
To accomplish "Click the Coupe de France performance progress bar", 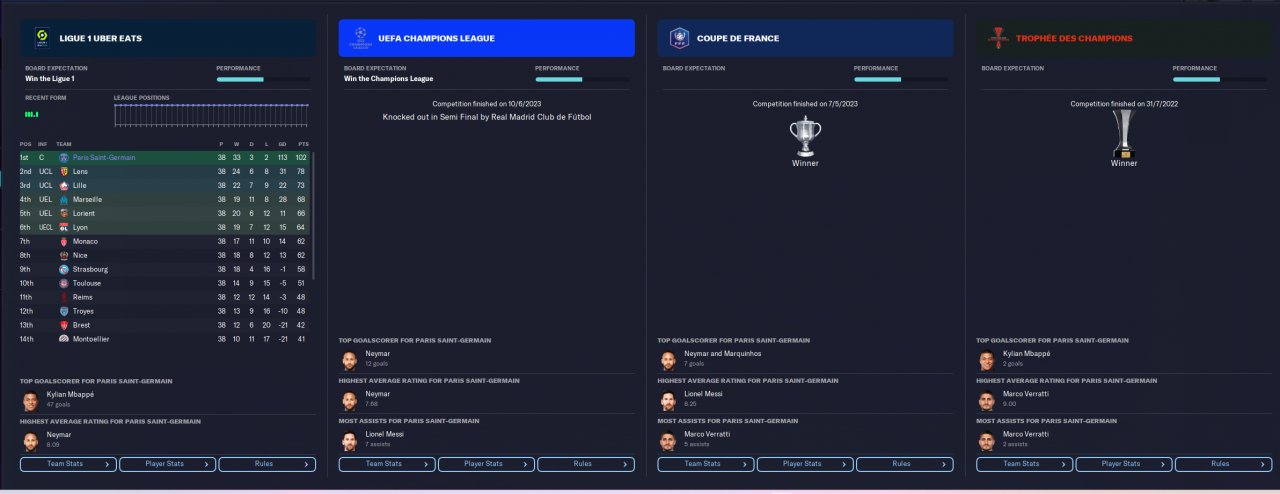I will click(902, 79).
